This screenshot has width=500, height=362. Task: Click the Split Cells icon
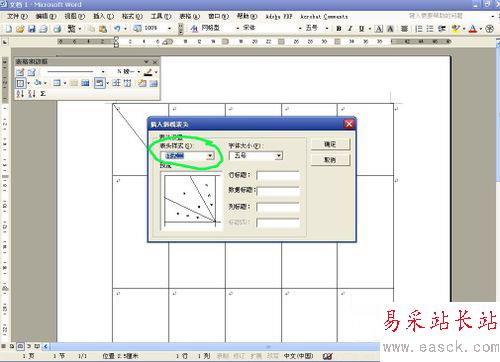[85, 83]
